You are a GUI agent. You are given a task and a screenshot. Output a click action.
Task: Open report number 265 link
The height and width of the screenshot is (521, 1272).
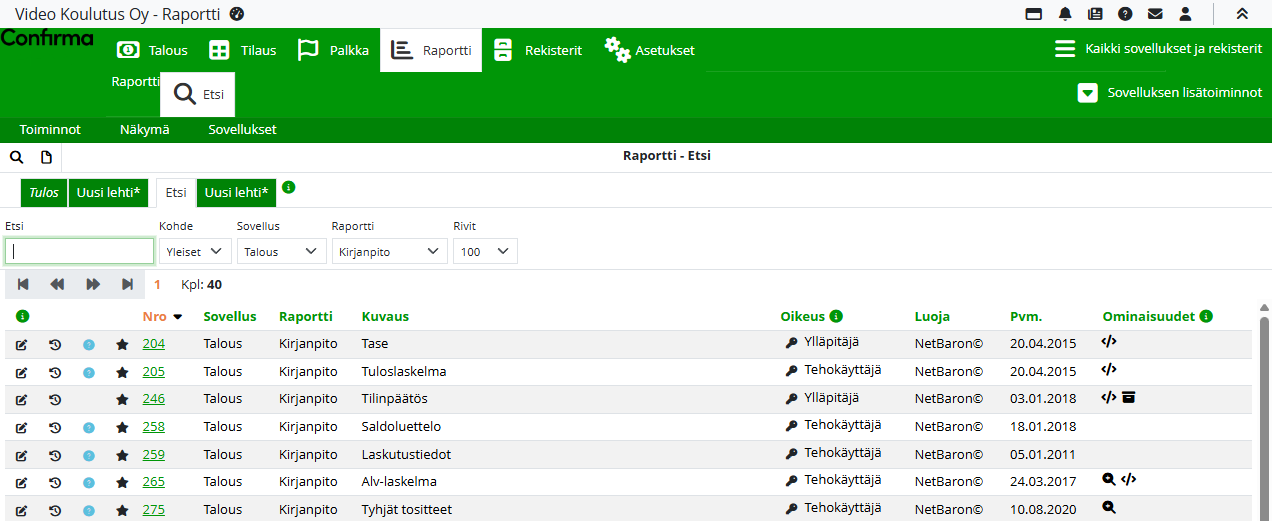point(153,481)
